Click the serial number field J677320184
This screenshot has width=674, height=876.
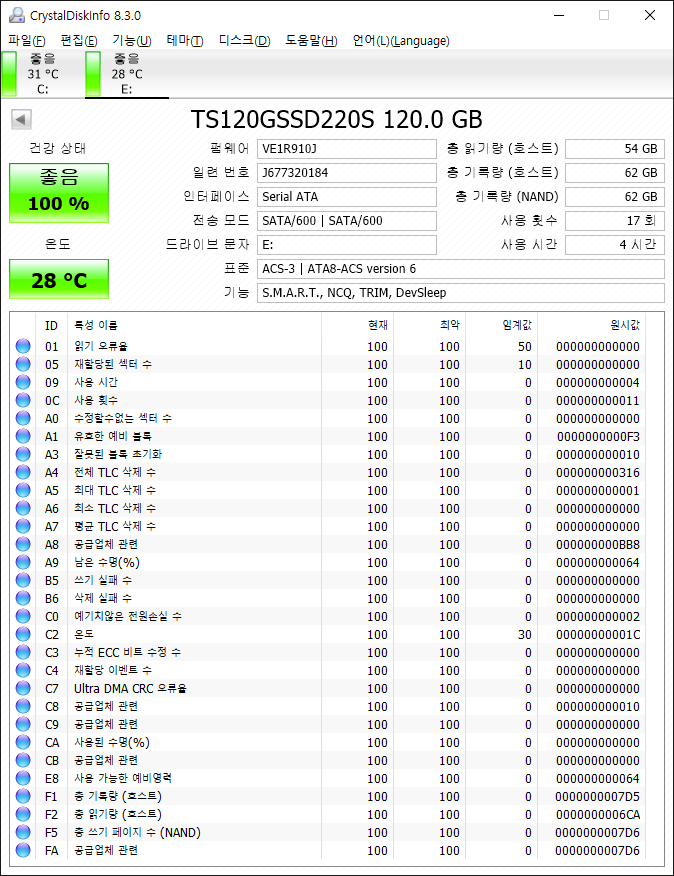[347, 173]
